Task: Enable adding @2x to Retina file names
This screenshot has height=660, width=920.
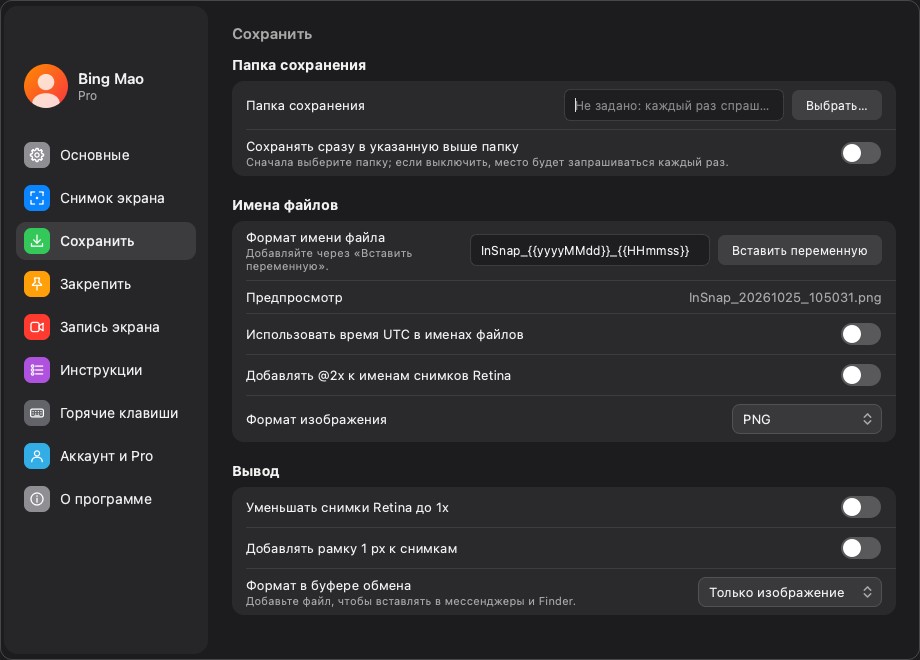Action: tap(861, 375)
